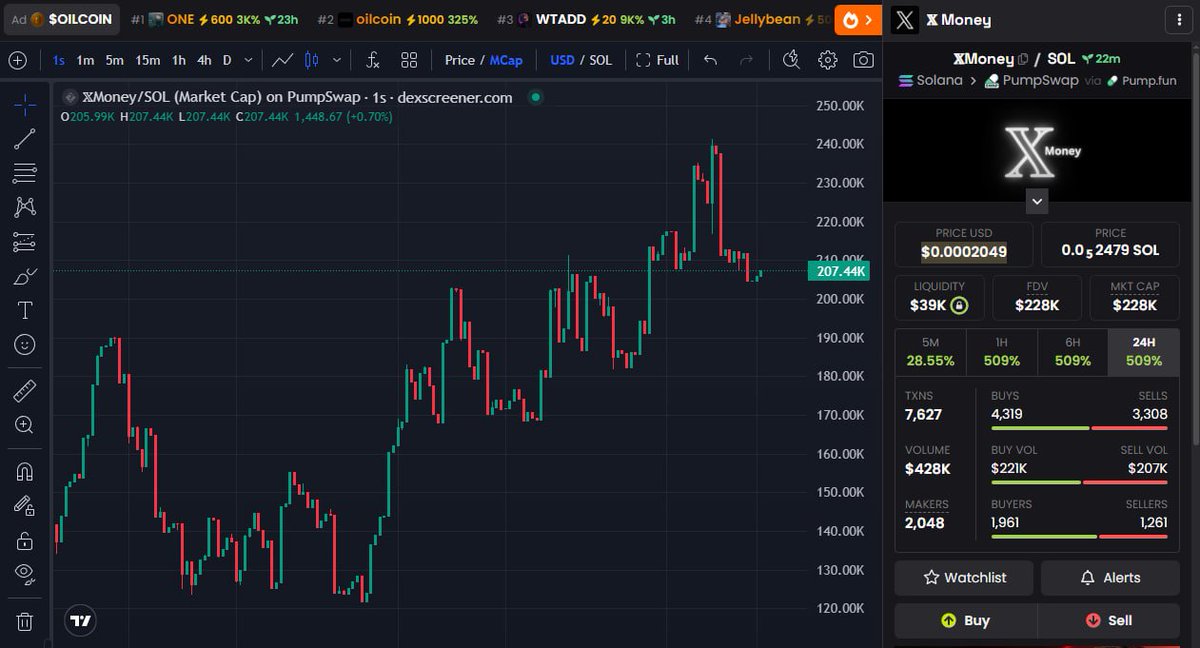1200x648 pixels.
Task: Activate the zoom in tool
Action: click(25, 425)
